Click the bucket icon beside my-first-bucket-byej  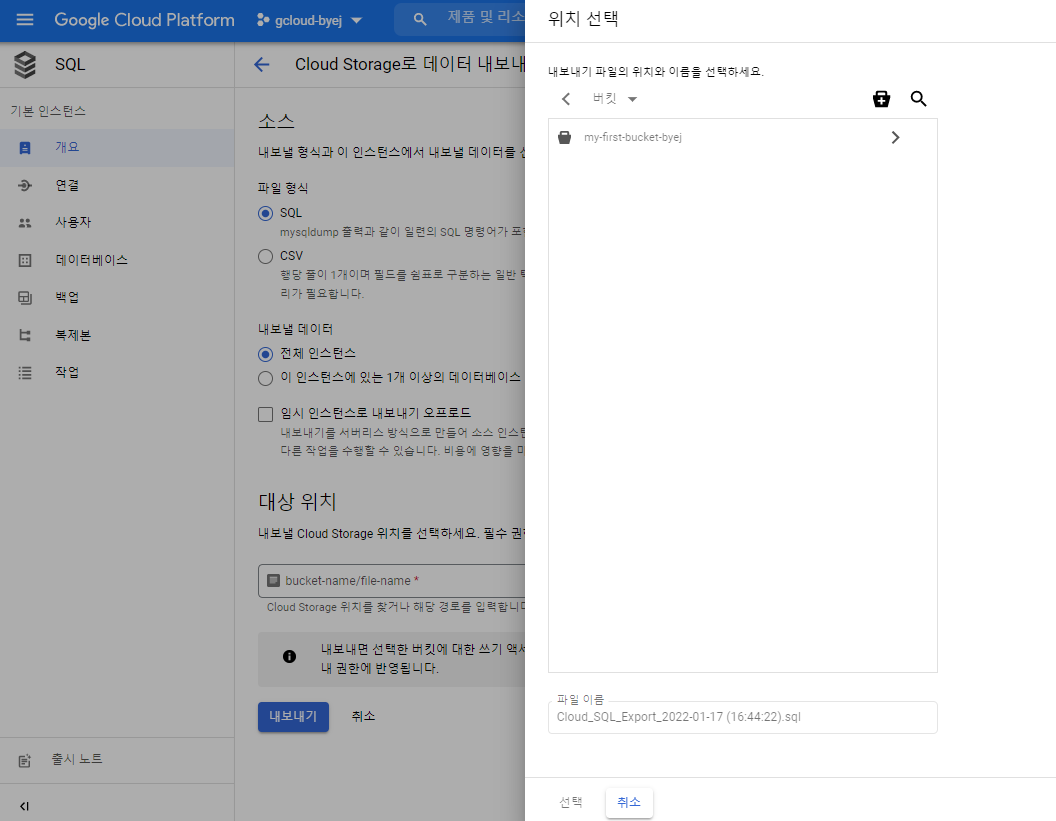[564, 137]
